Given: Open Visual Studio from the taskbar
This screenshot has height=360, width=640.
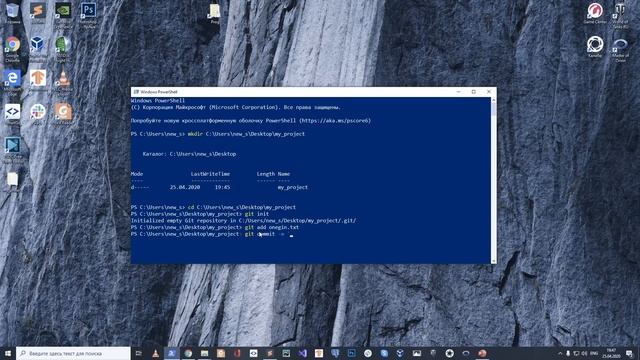Looking at the screenshot, I should tap(302, 353).
